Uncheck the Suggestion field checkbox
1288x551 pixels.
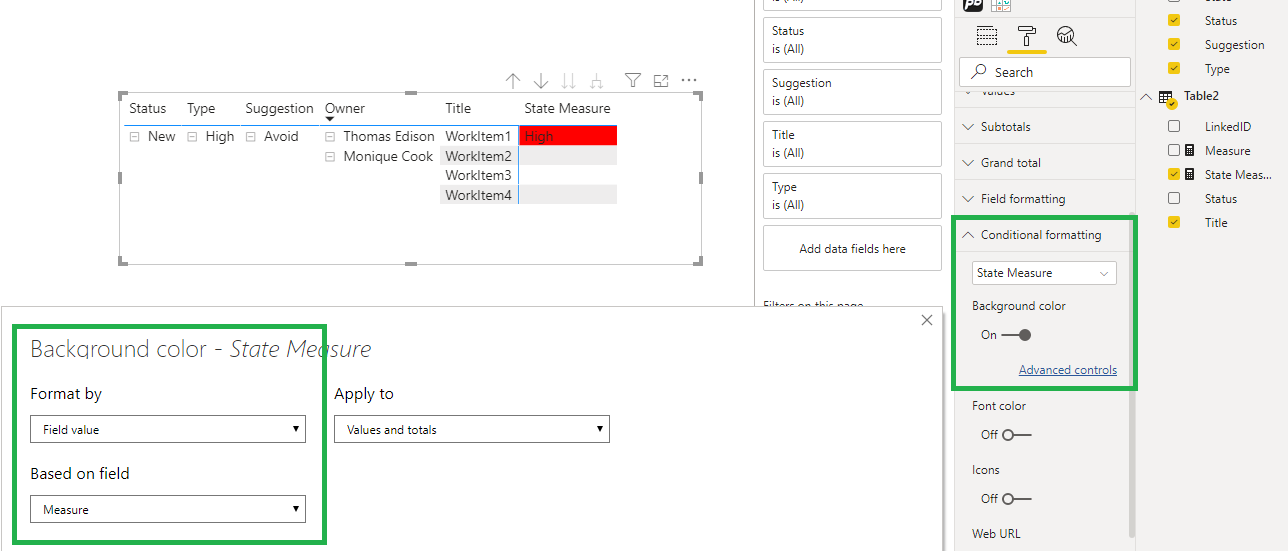coord(1174,44)
